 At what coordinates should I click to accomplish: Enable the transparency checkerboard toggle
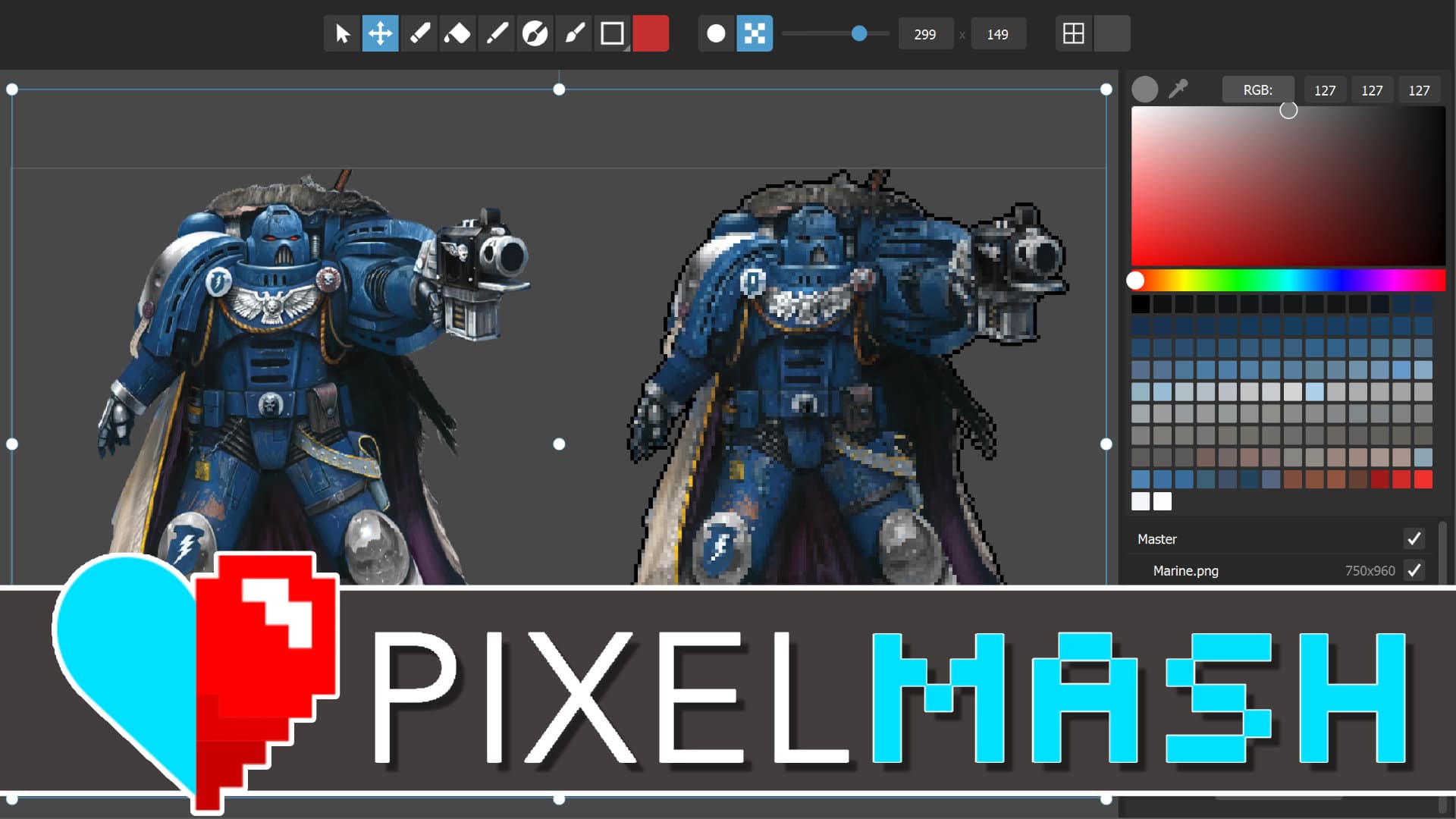[x=754, y=33]
